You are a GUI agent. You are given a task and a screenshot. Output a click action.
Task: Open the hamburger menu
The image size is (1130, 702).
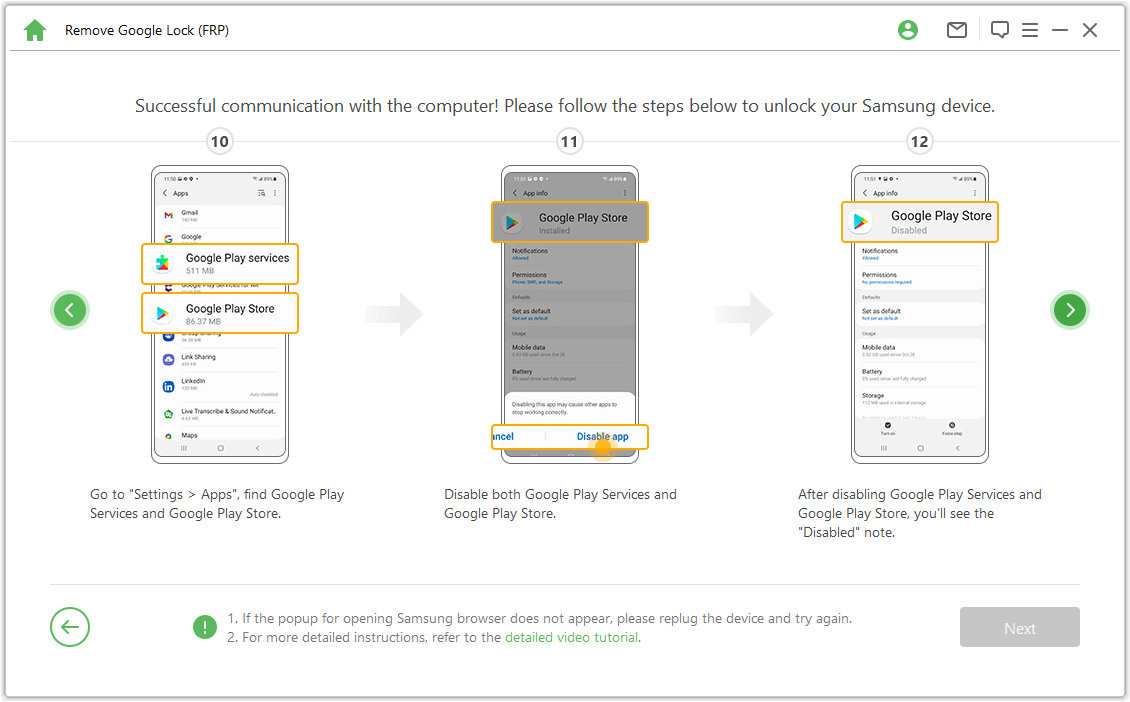1030,30
